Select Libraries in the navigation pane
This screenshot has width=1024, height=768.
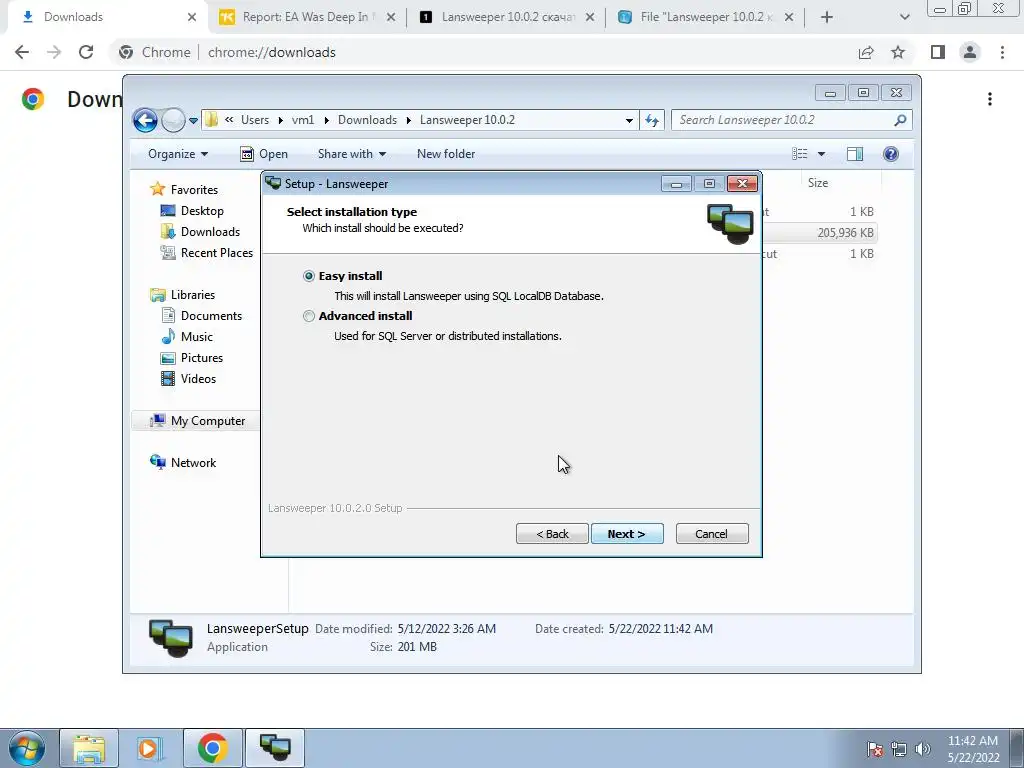coord(193,295)
